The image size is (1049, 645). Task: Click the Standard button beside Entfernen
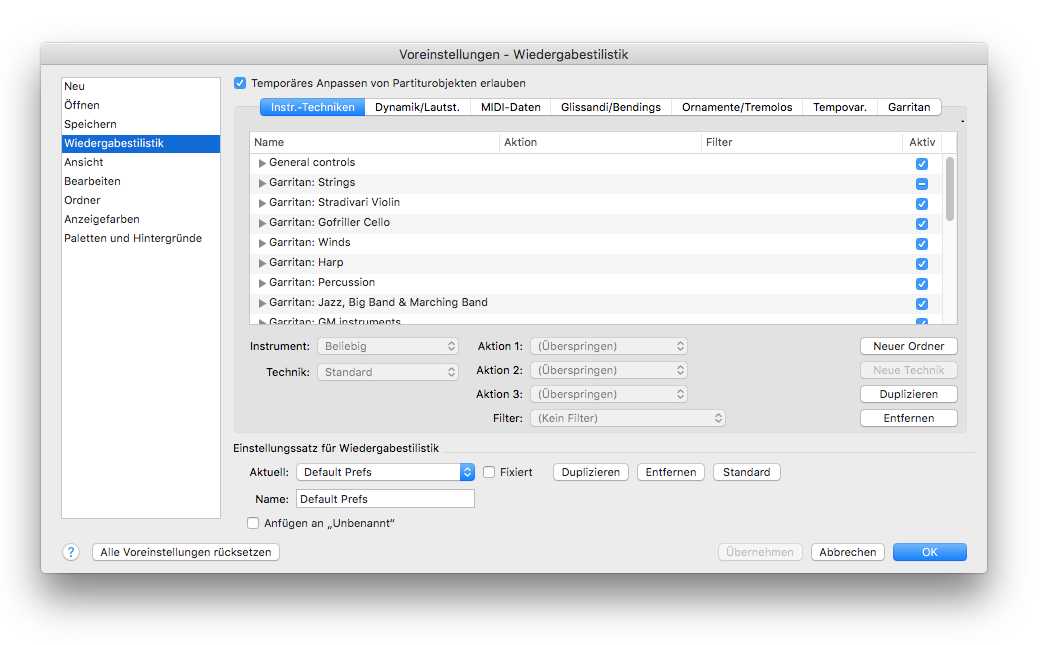(747, 472)
